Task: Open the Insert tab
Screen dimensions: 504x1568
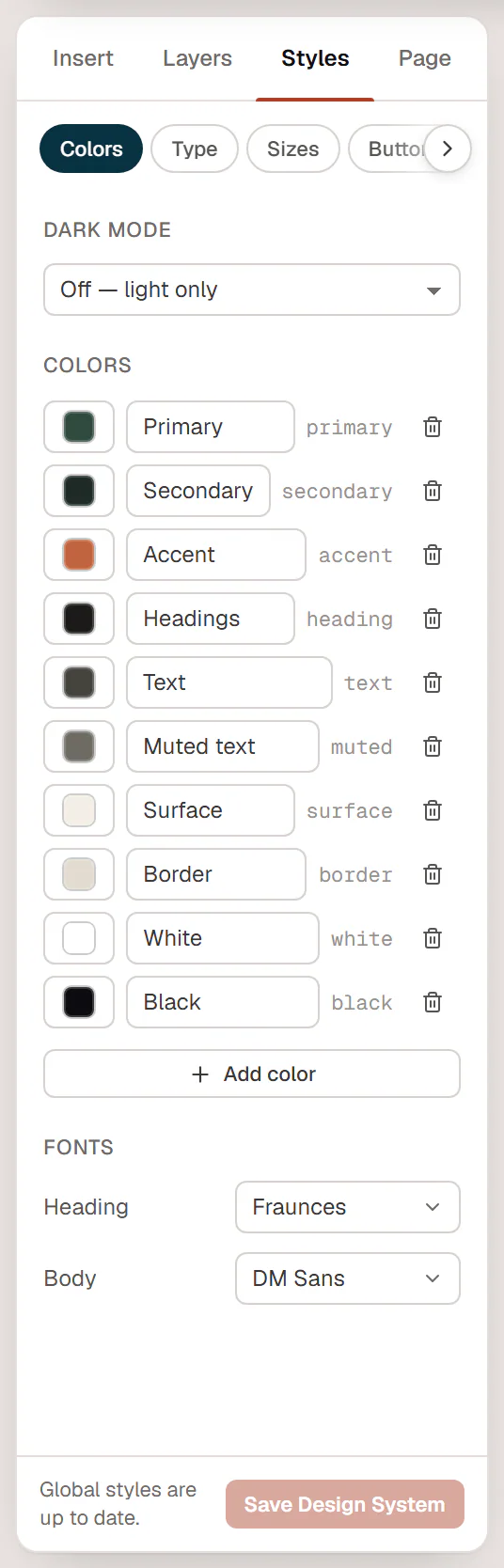Action: point(83,58)
